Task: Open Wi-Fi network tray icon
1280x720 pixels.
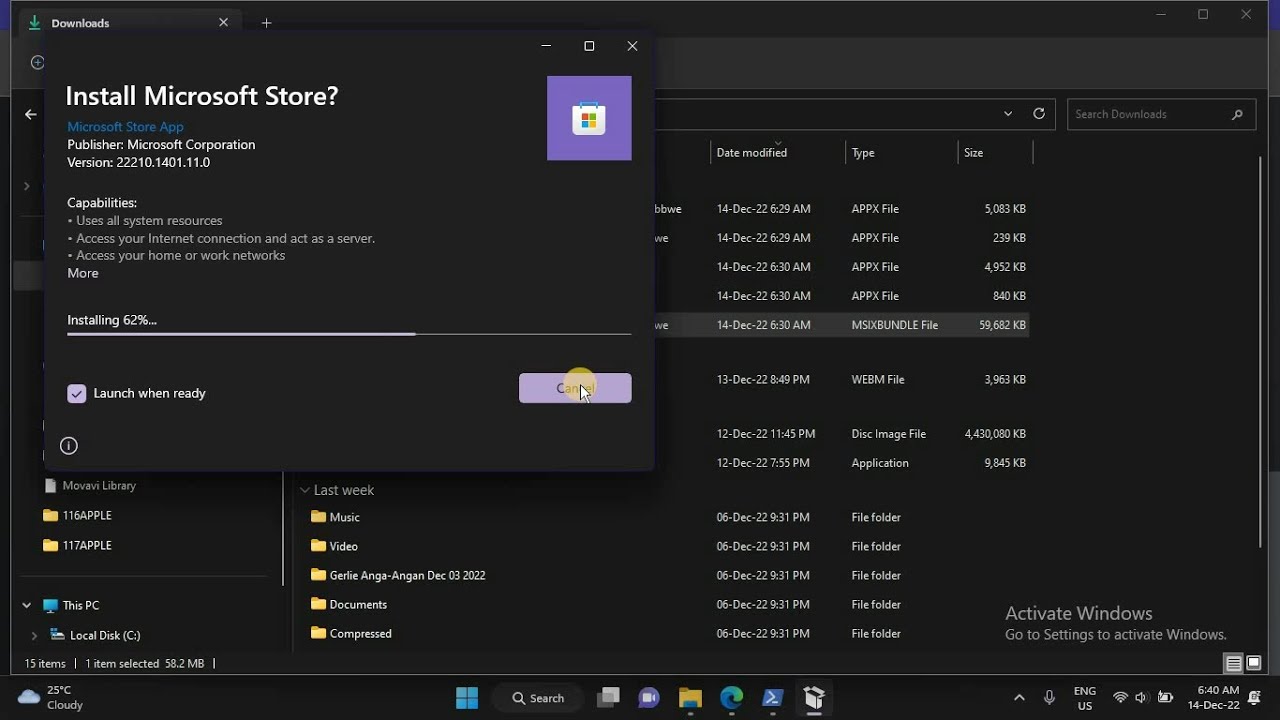Action: pos(1120,698)
